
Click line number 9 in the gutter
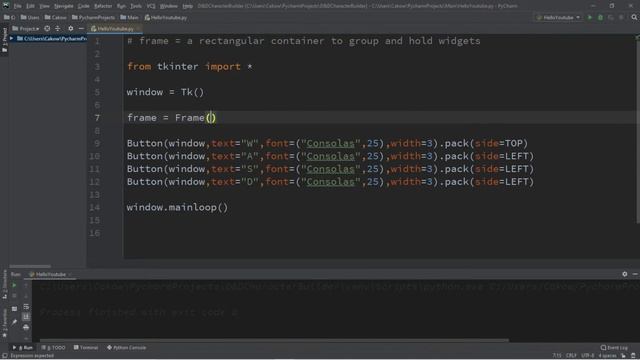(x=97, y=143)
